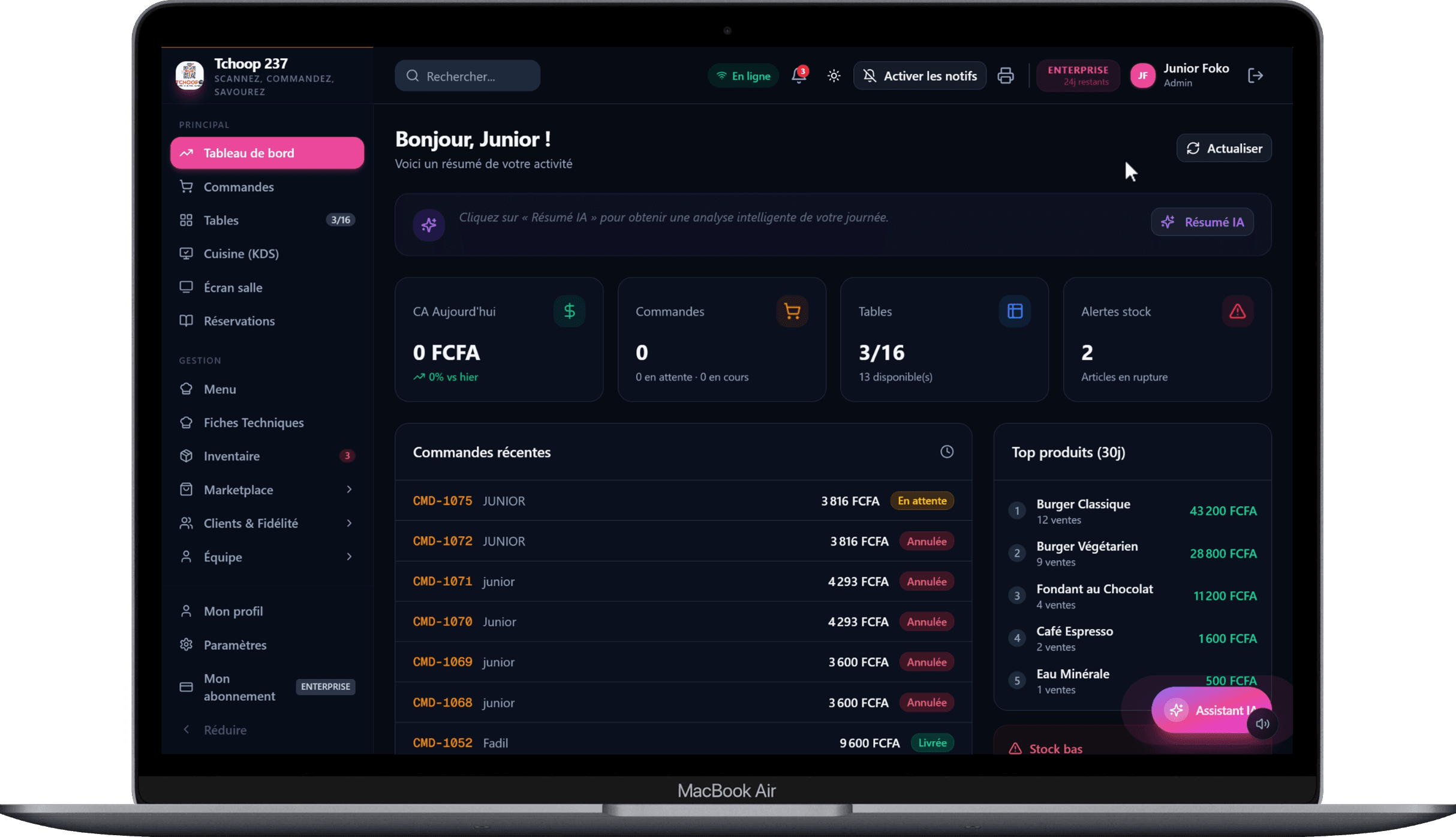The image size is (1456, 837).
Task: Open Inventaire with 3 alerts
Action: [267, 456]
